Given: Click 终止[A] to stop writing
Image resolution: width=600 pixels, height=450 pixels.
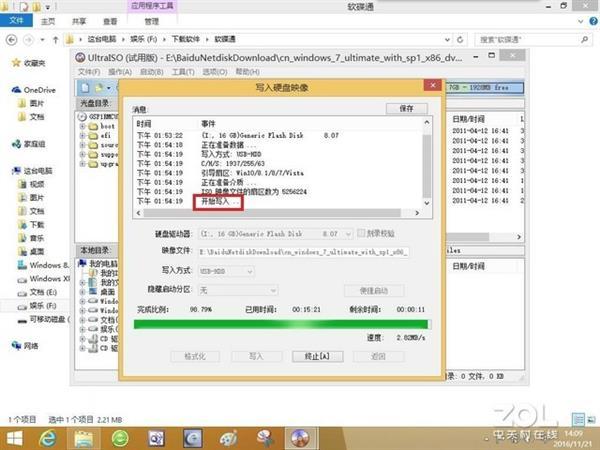Looking at the screenshot, I should pos(317,356).
